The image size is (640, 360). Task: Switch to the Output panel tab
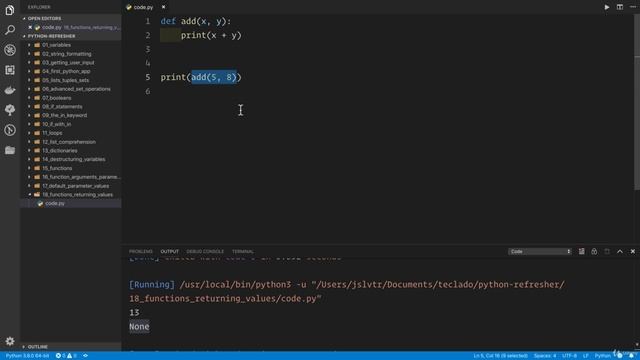coord(169,251)
